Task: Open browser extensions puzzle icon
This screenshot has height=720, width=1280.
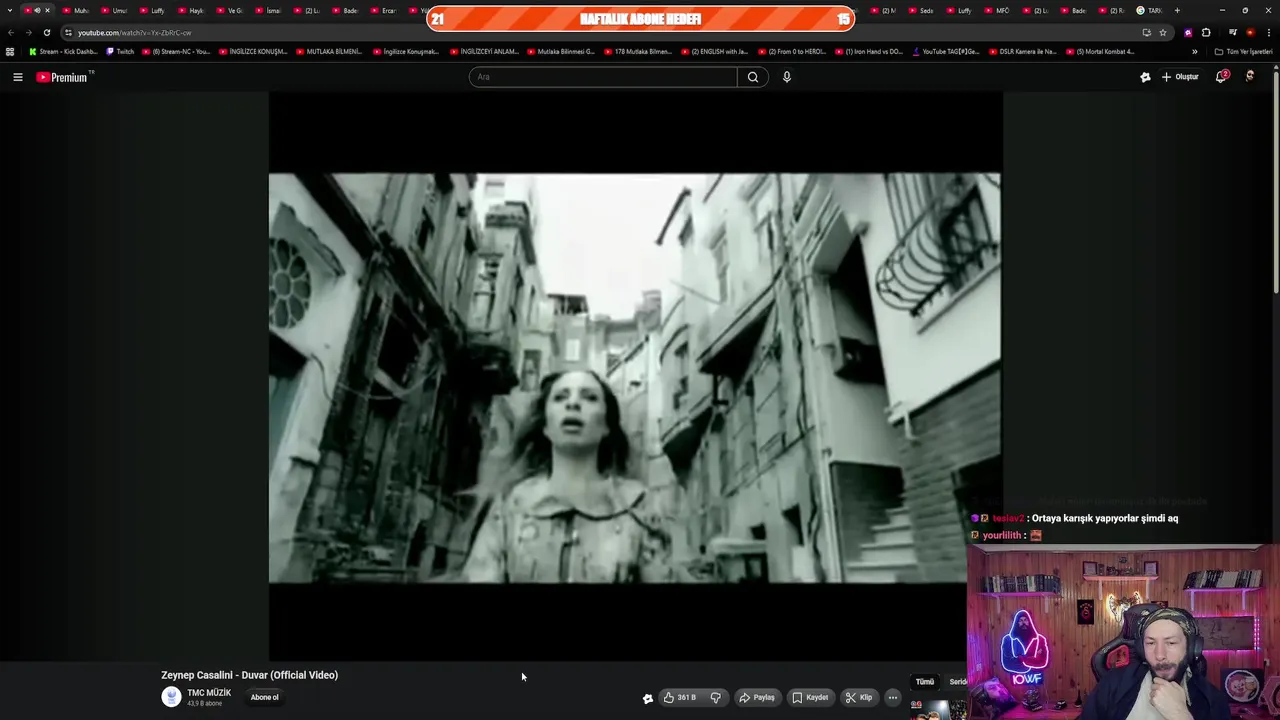Action: coord(1206,32)
